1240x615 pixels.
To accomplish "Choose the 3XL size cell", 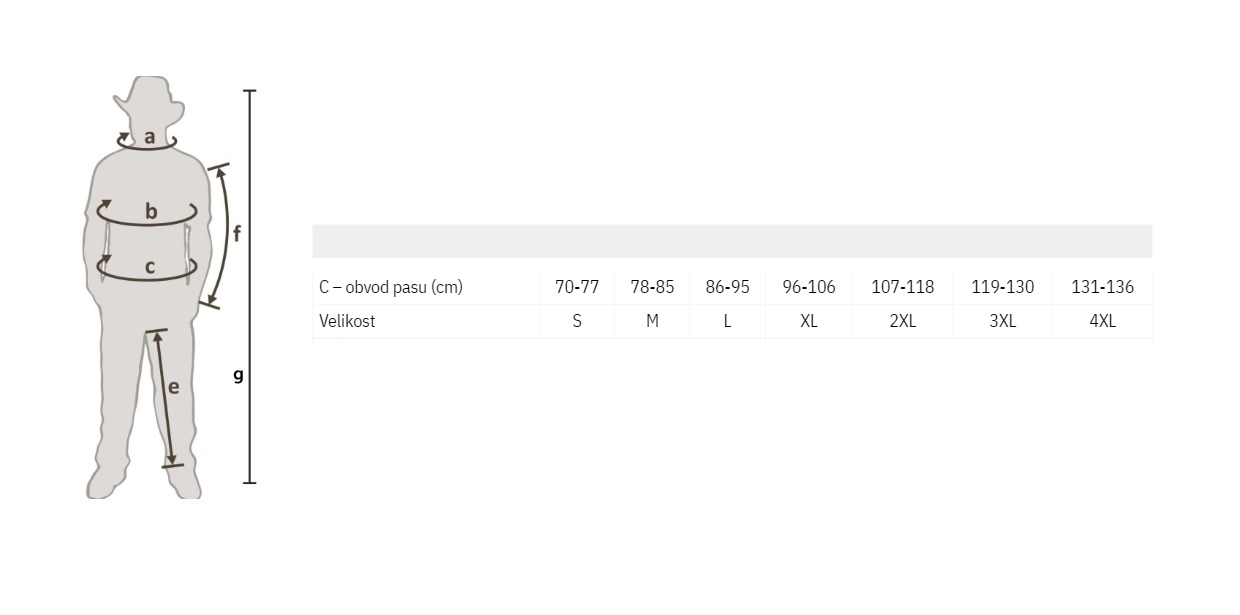I will pyautogui.click(x=1003, y=321).
